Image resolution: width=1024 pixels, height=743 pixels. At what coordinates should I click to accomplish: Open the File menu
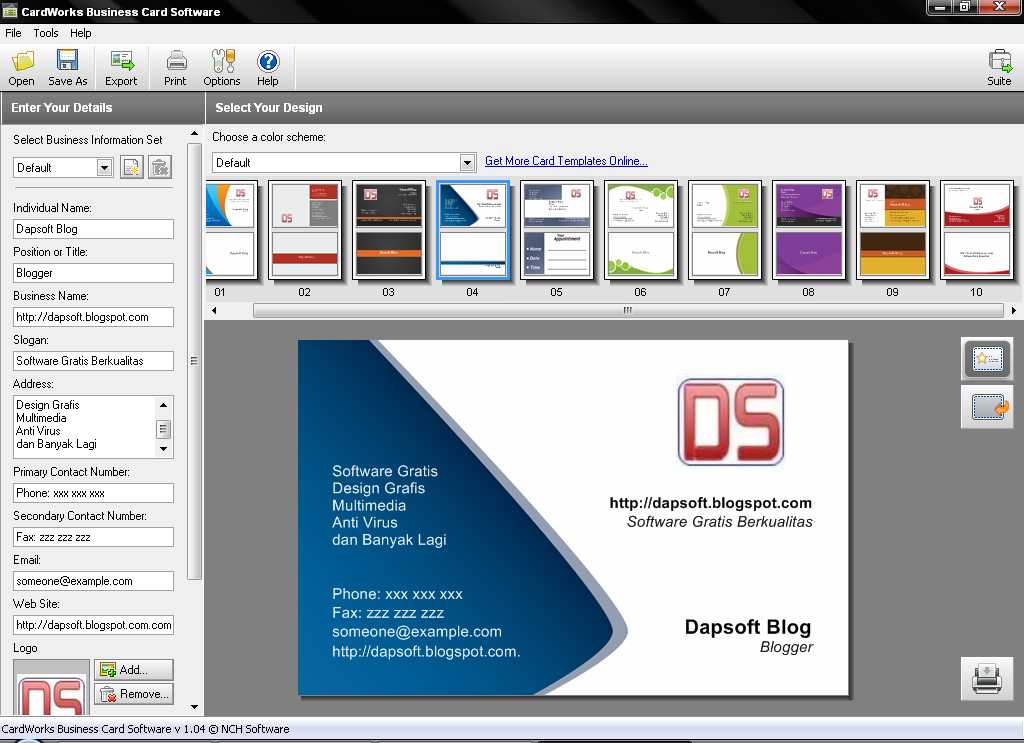tap(13, 33)
